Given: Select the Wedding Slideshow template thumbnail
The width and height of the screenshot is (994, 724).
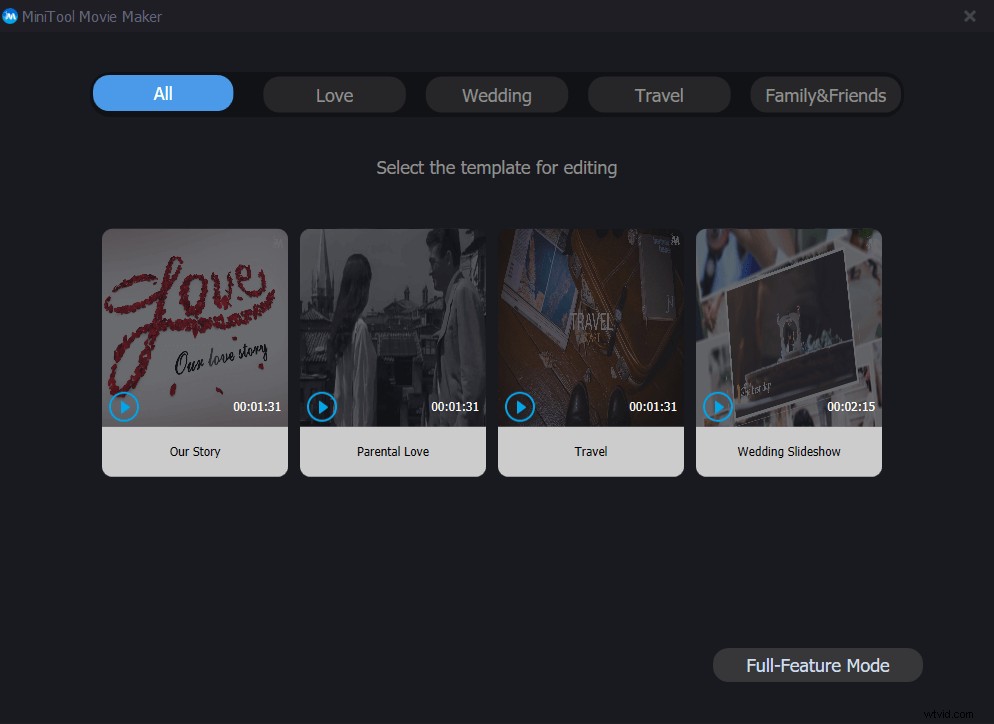Looking at the screenshot, I should pyautogui.click(x=788, y=320).
